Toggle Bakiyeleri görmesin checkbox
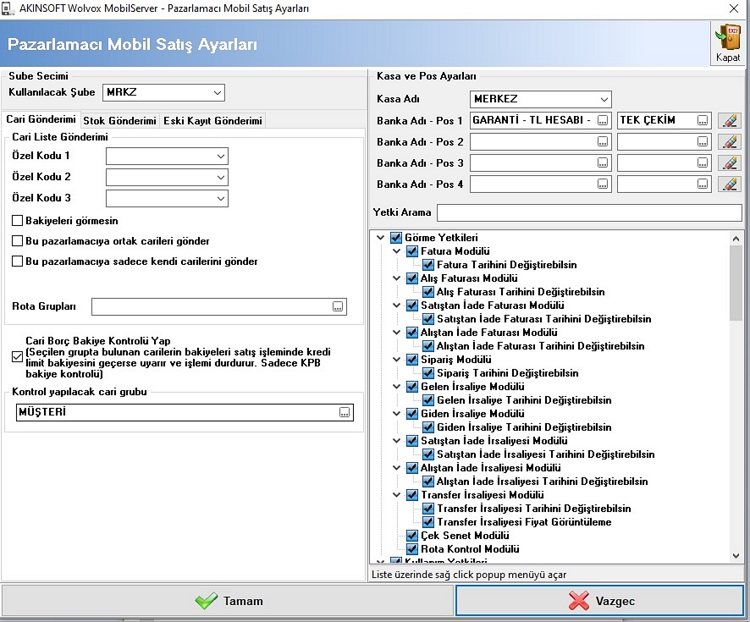Image resolution: width=750 pixels, height=622 pixels. pos(17,221)
